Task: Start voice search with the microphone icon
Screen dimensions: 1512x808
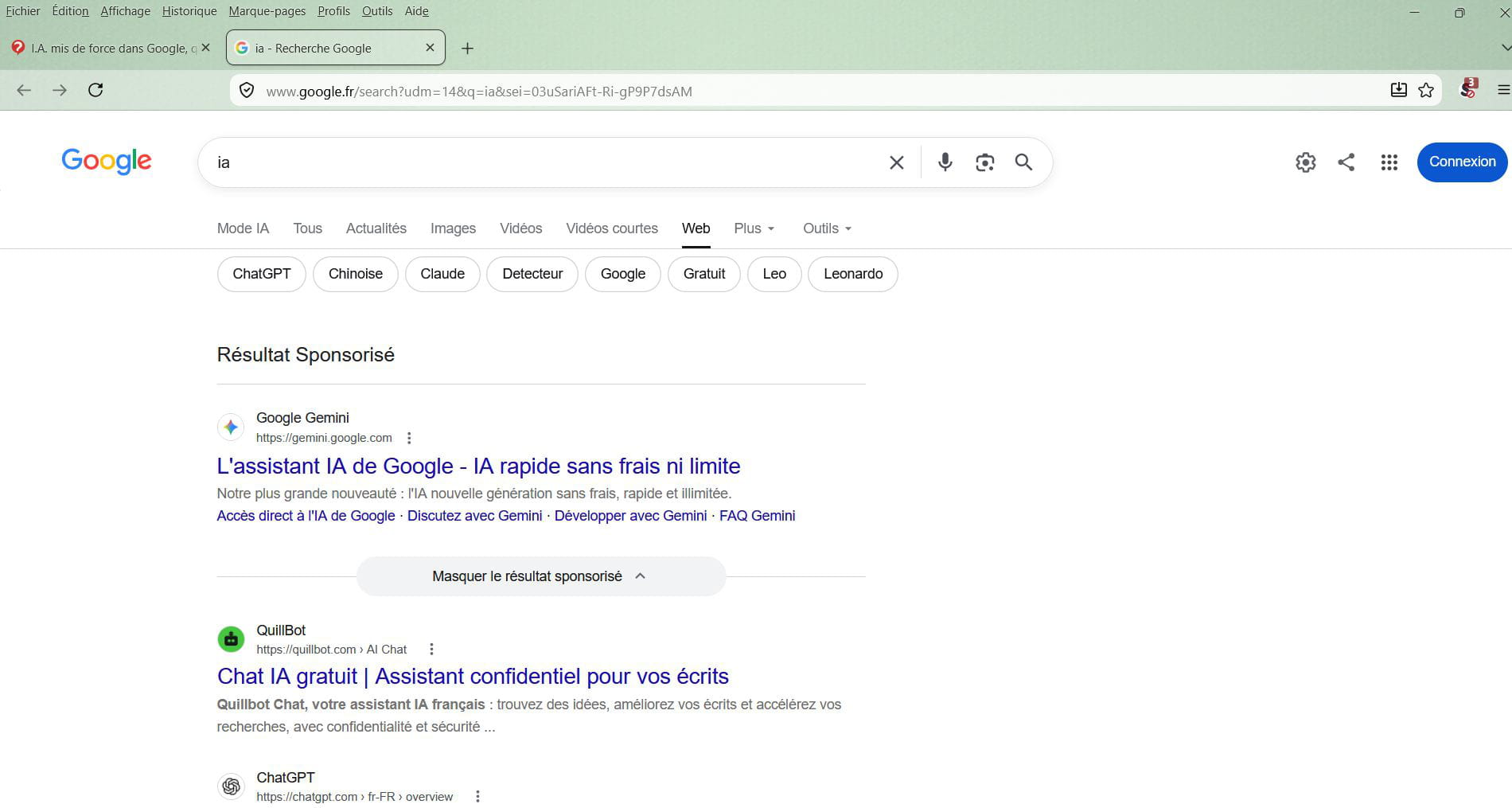Action: point(945,162)
